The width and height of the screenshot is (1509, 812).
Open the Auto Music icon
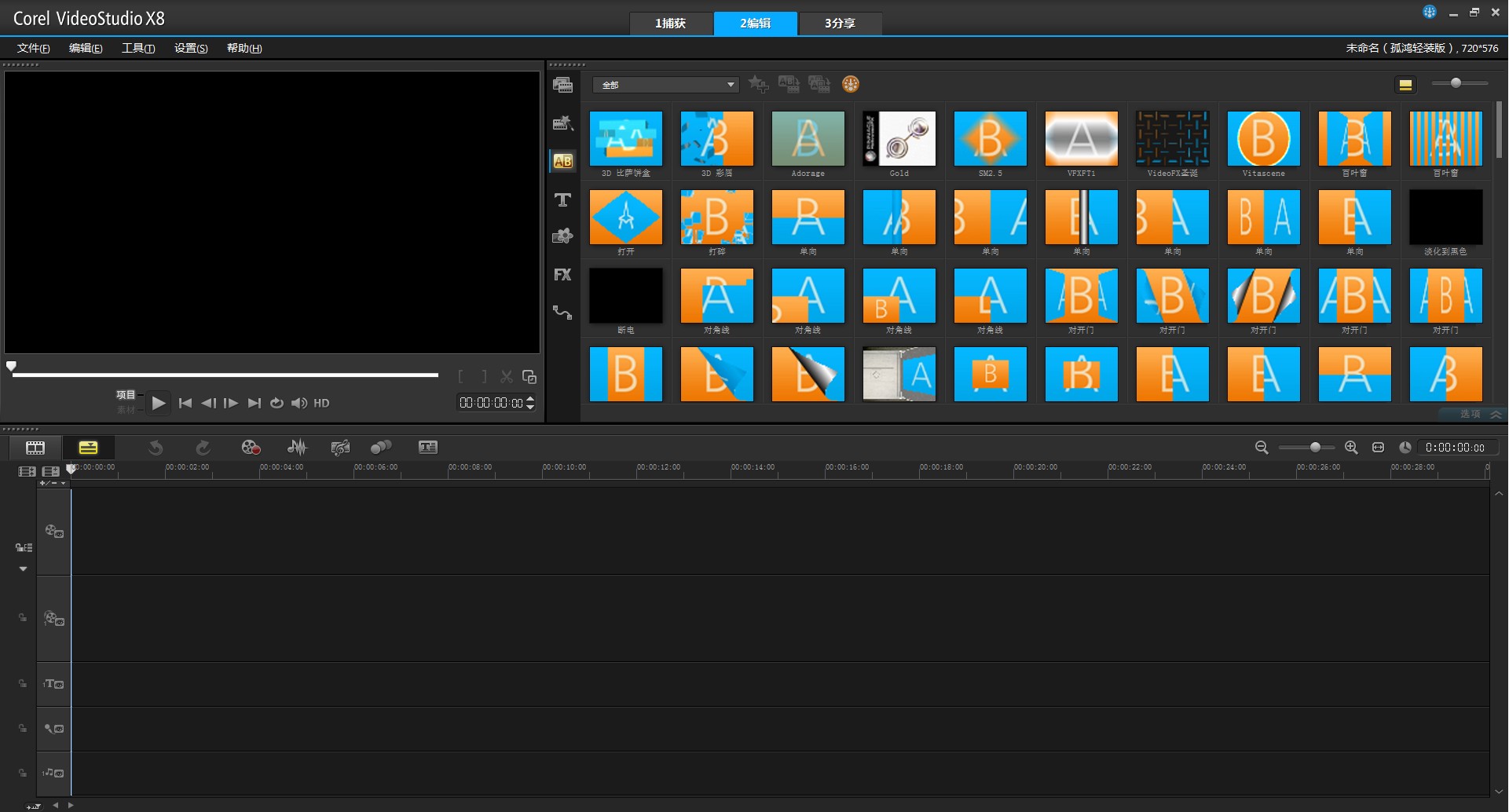click(x=340, y=448)
